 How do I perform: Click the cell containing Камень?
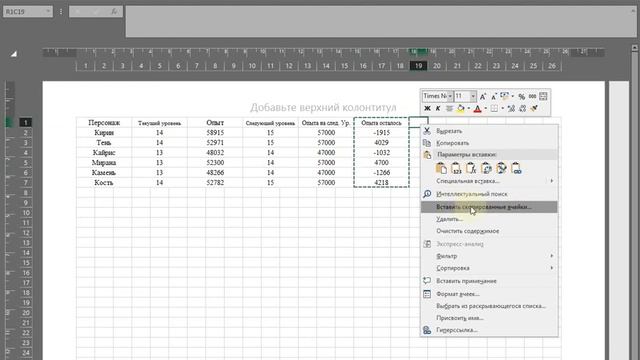[104, 173]
